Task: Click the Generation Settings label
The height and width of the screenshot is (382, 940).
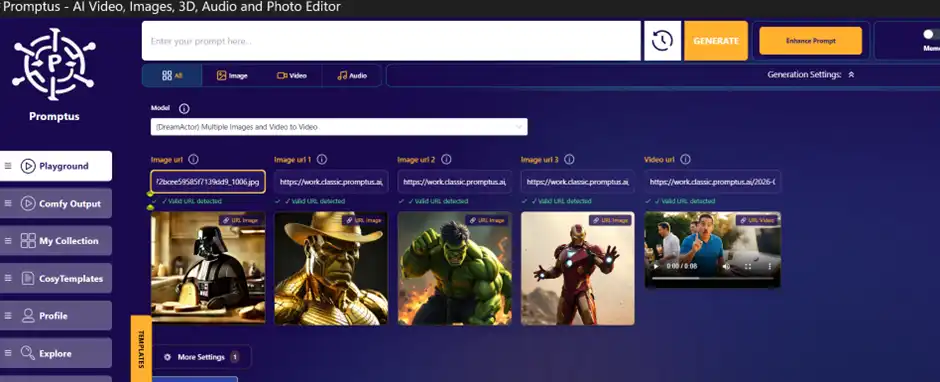Action: tap(805, 75)
